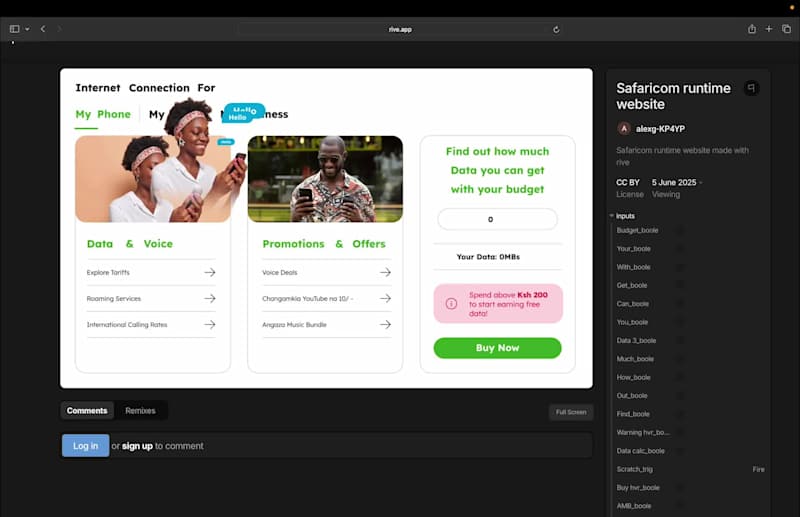
Task: Click the Warning hvr_bo... input label
Action: 643,432
